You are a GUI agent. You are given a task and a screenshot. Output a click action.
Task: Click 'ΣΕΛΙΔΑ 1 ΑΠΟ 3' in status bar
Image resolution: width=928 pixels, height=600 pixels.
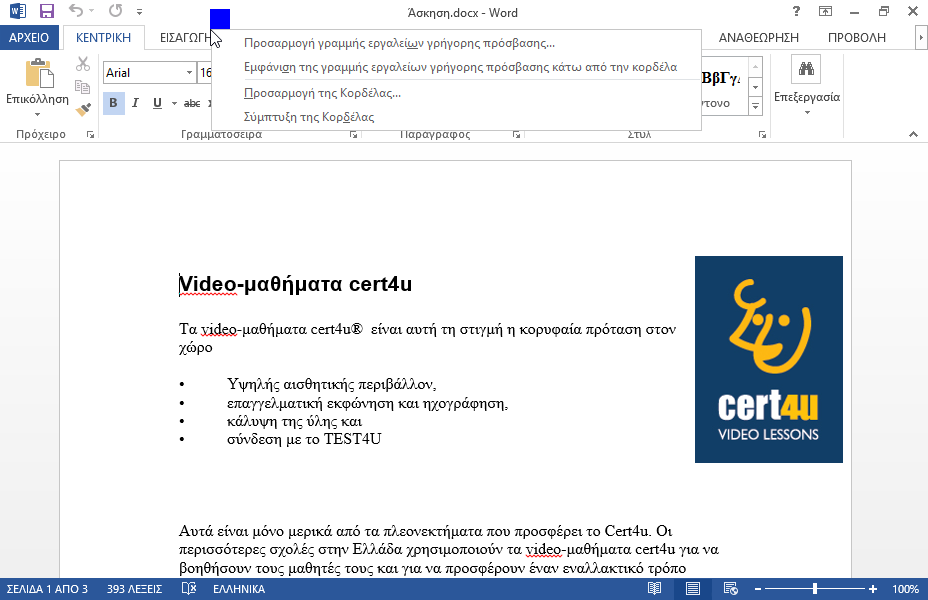pyautogui.click(x=47, y=589)
